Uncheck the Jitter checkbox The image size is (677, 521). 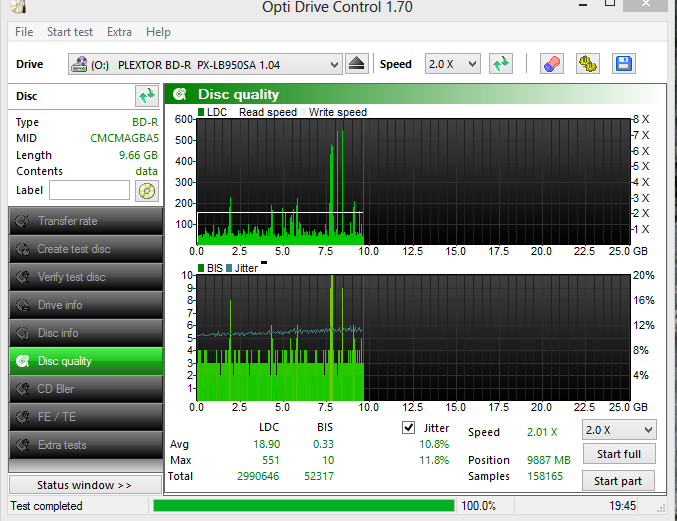[x=408, y=428]
